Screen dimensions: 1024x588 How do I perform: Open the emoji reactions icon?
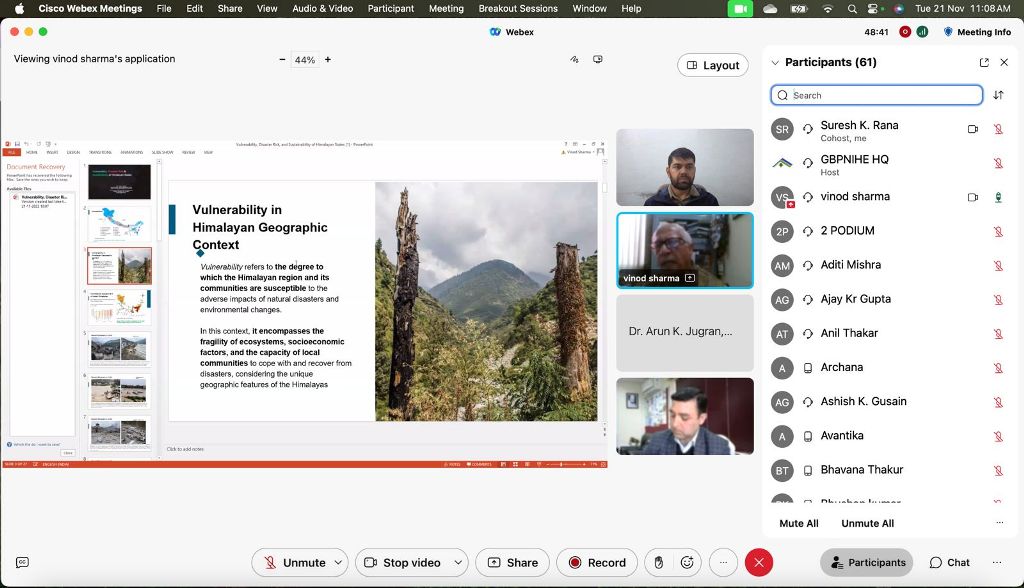[x=687, y=562]
